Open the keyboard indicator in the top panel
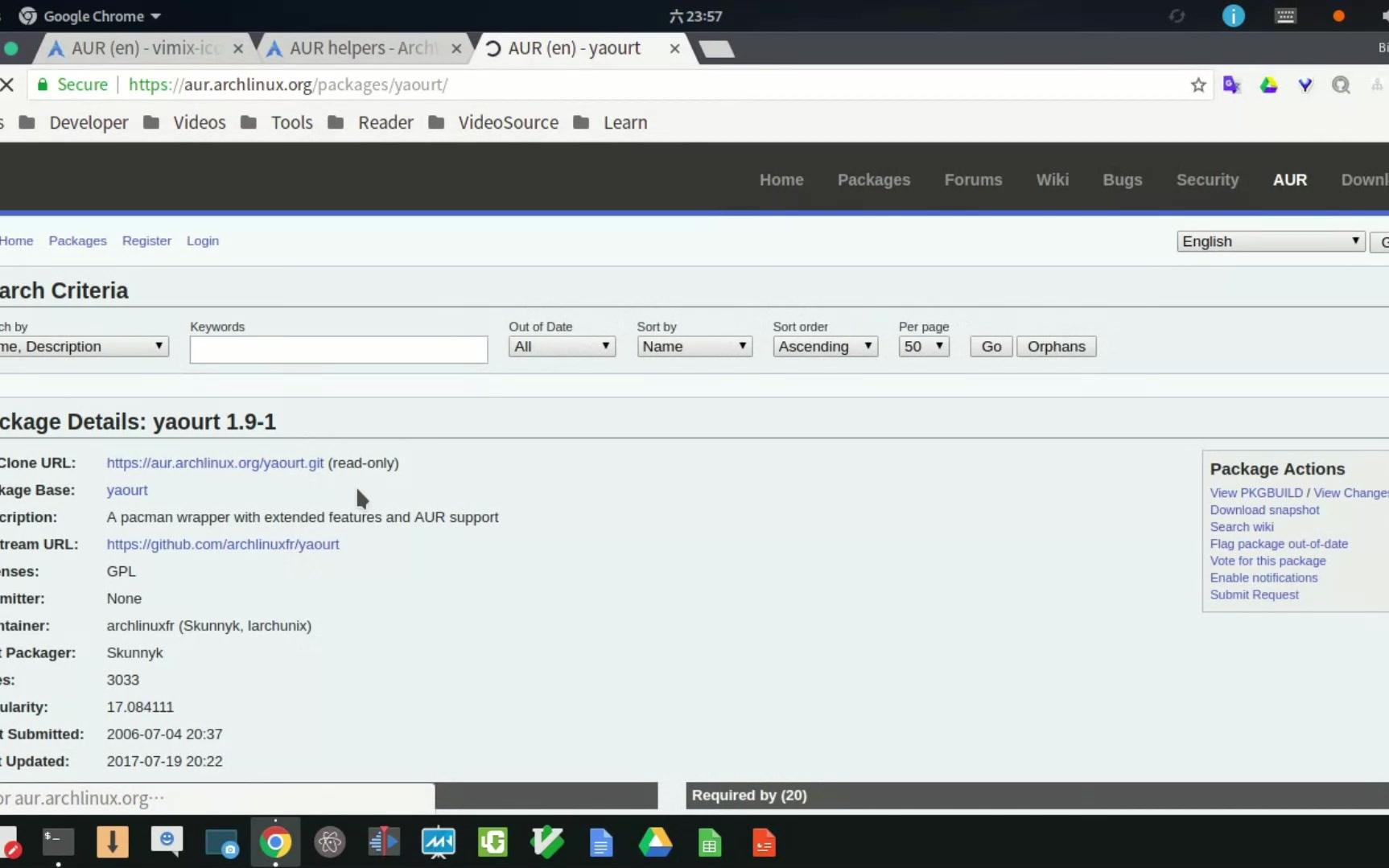 pyautogui.click(x=1285, y=16)
